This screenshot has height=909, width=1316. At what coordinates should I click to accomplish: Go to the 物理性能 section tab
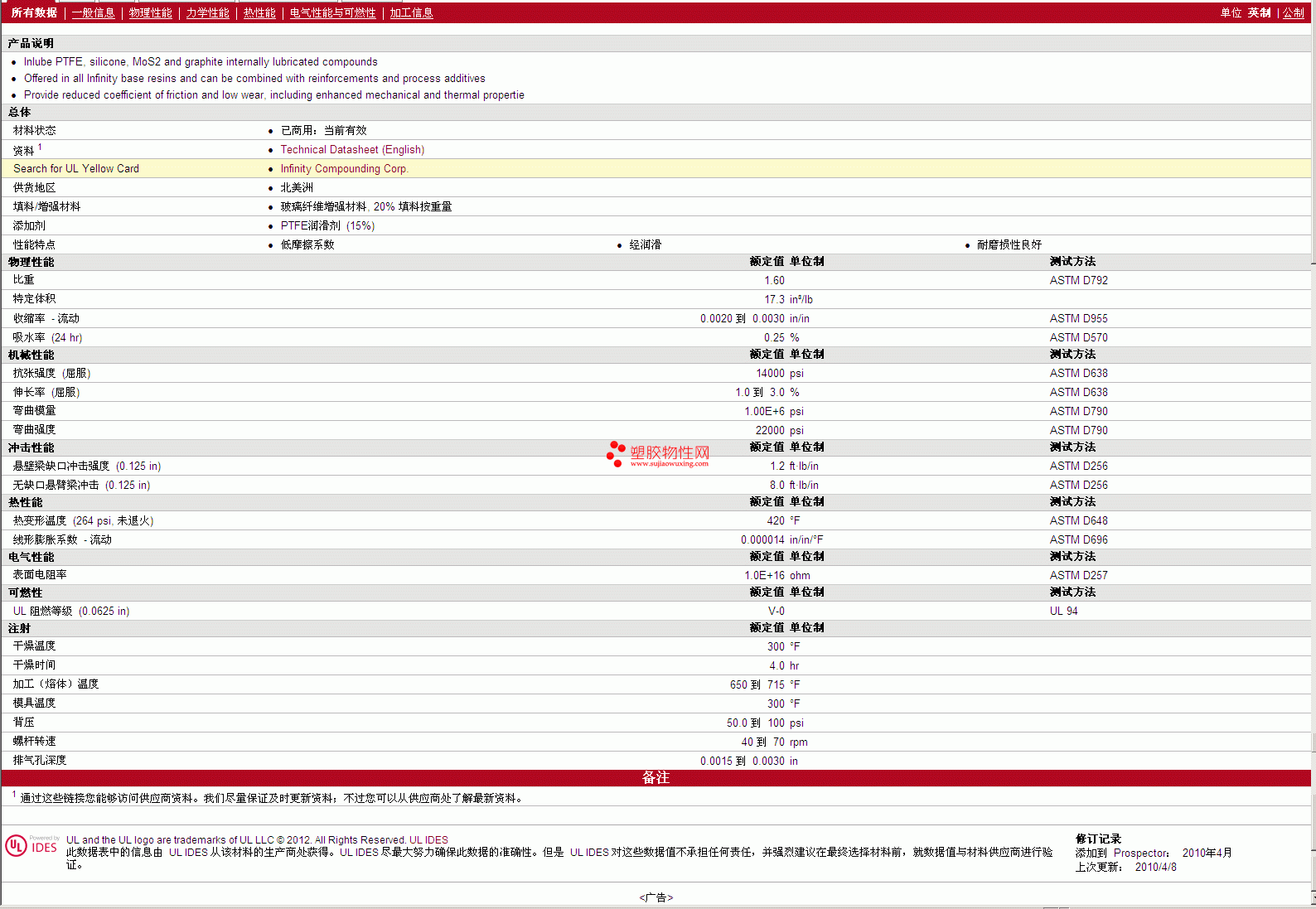point(150,13)
